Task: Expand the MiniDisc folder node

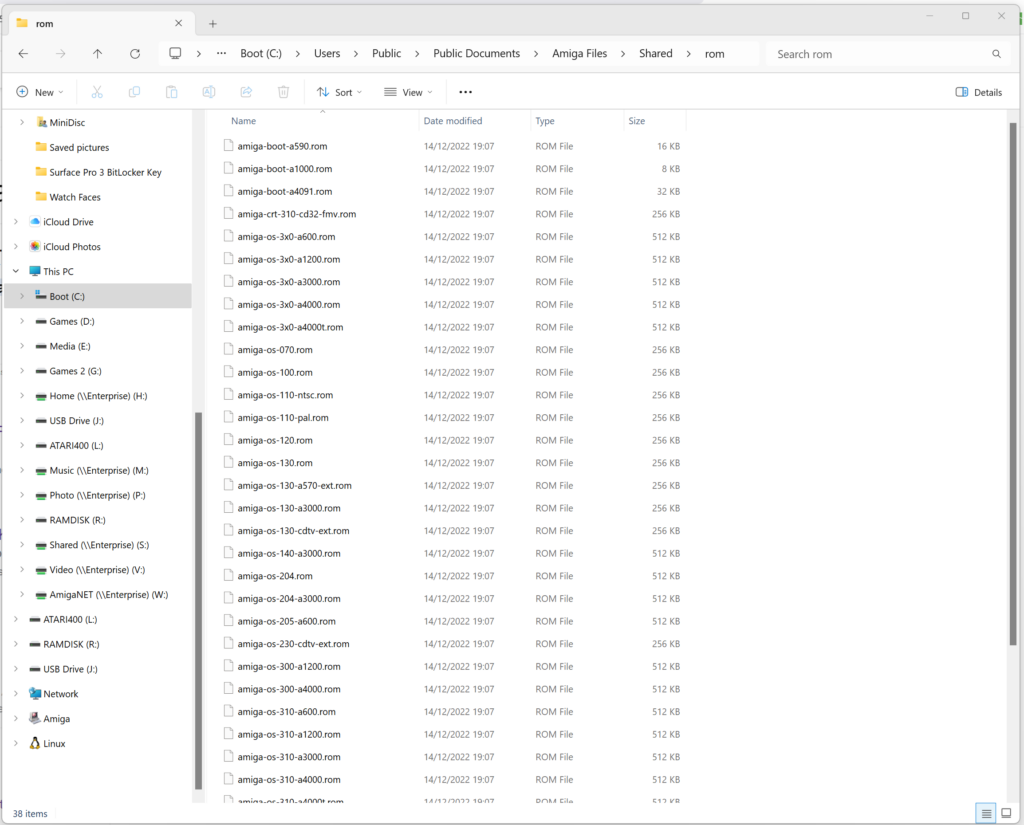Action: point(22,122)
